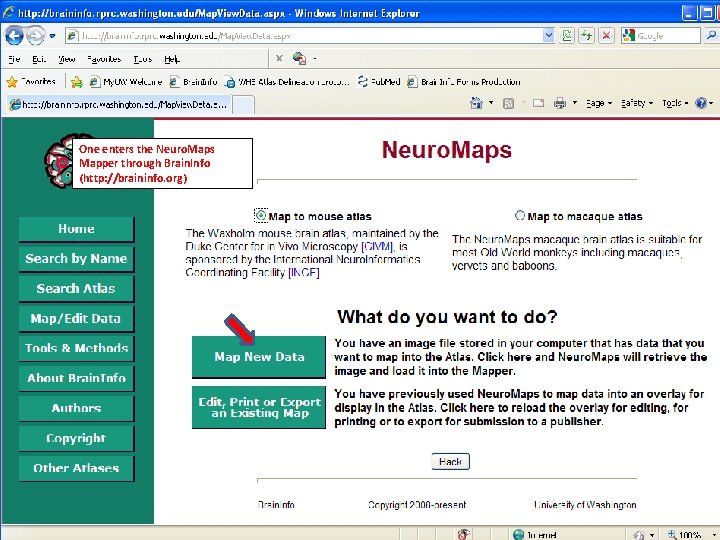Viewport: 720px width, 540px height.
Task: Expand the Home button dropdown arrow
Action: pyautogui.click(x=491, y=103)
